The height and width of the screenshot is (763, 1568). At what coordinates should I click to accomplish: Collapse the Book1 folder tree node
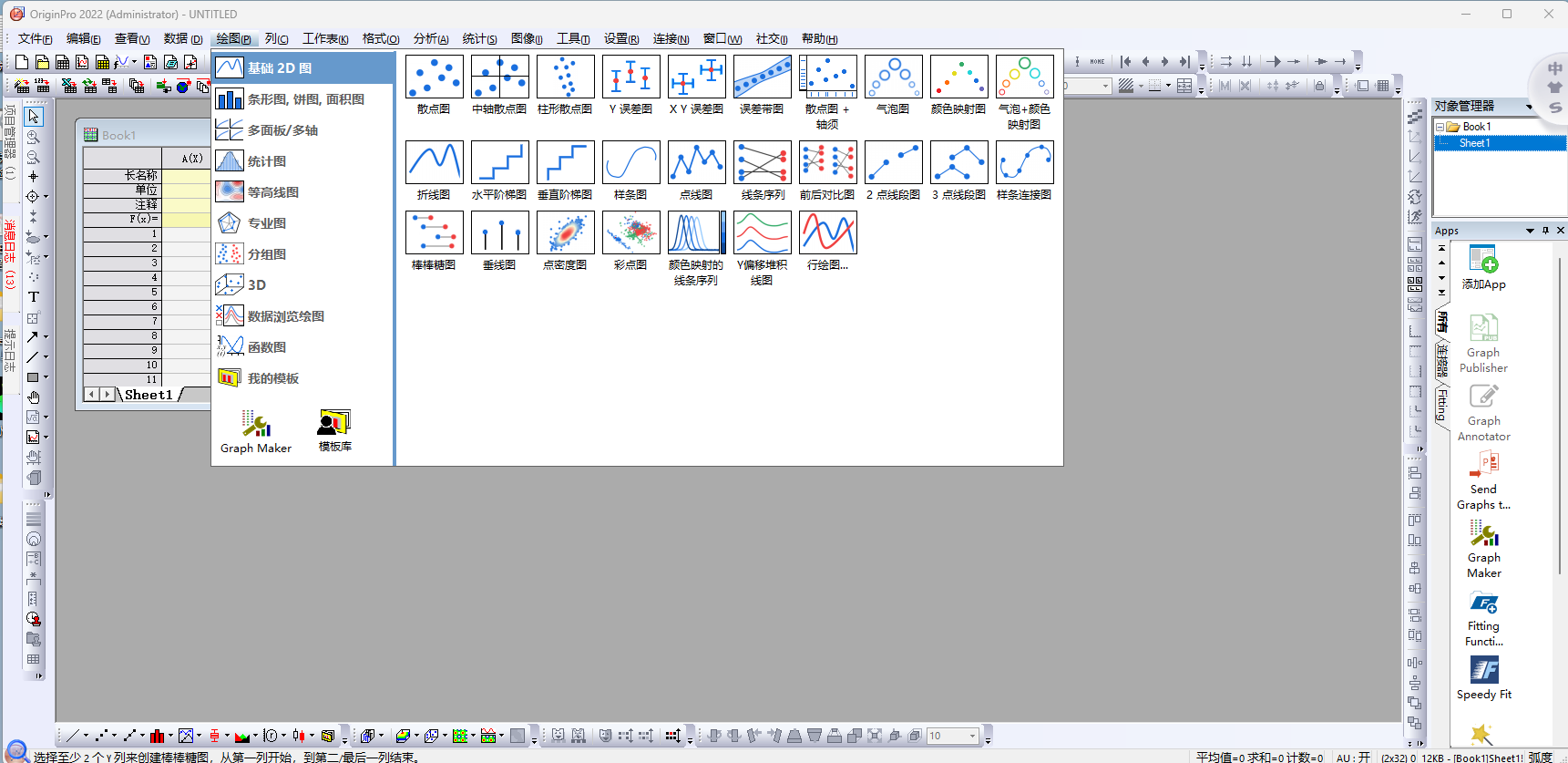[x=1440, y=127]
